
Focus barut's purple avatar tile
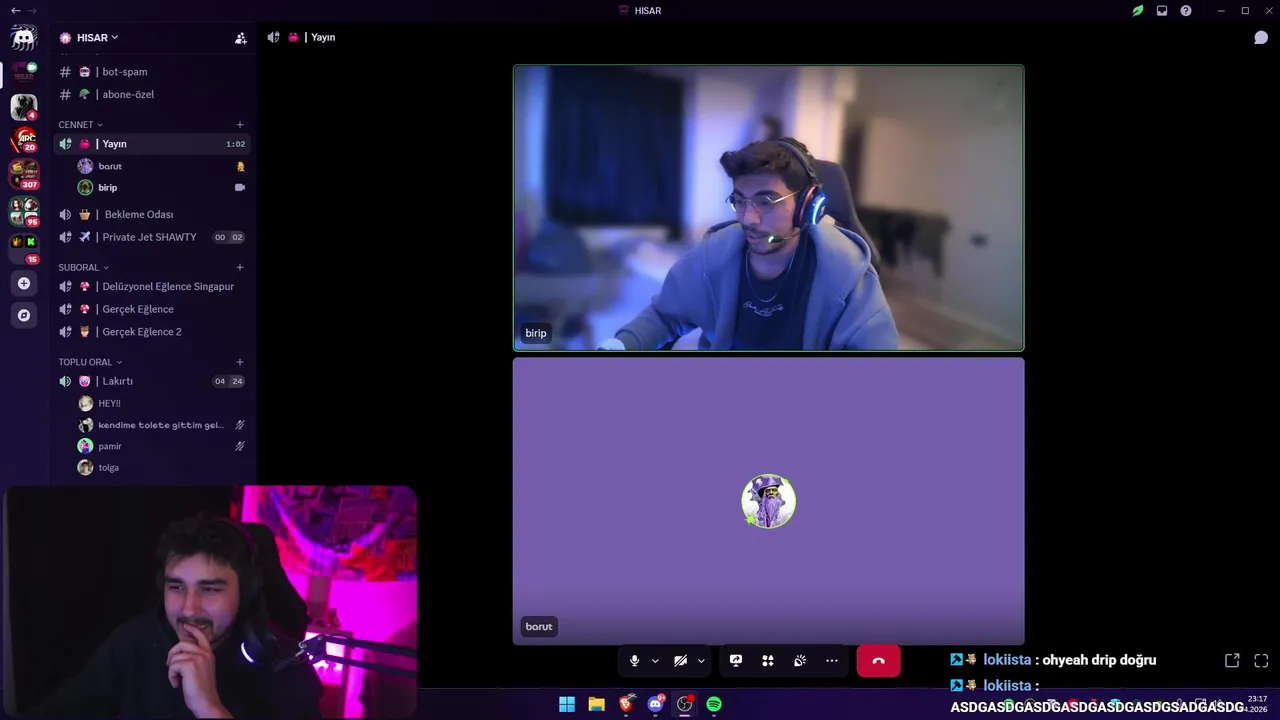[x=768, y=501]
